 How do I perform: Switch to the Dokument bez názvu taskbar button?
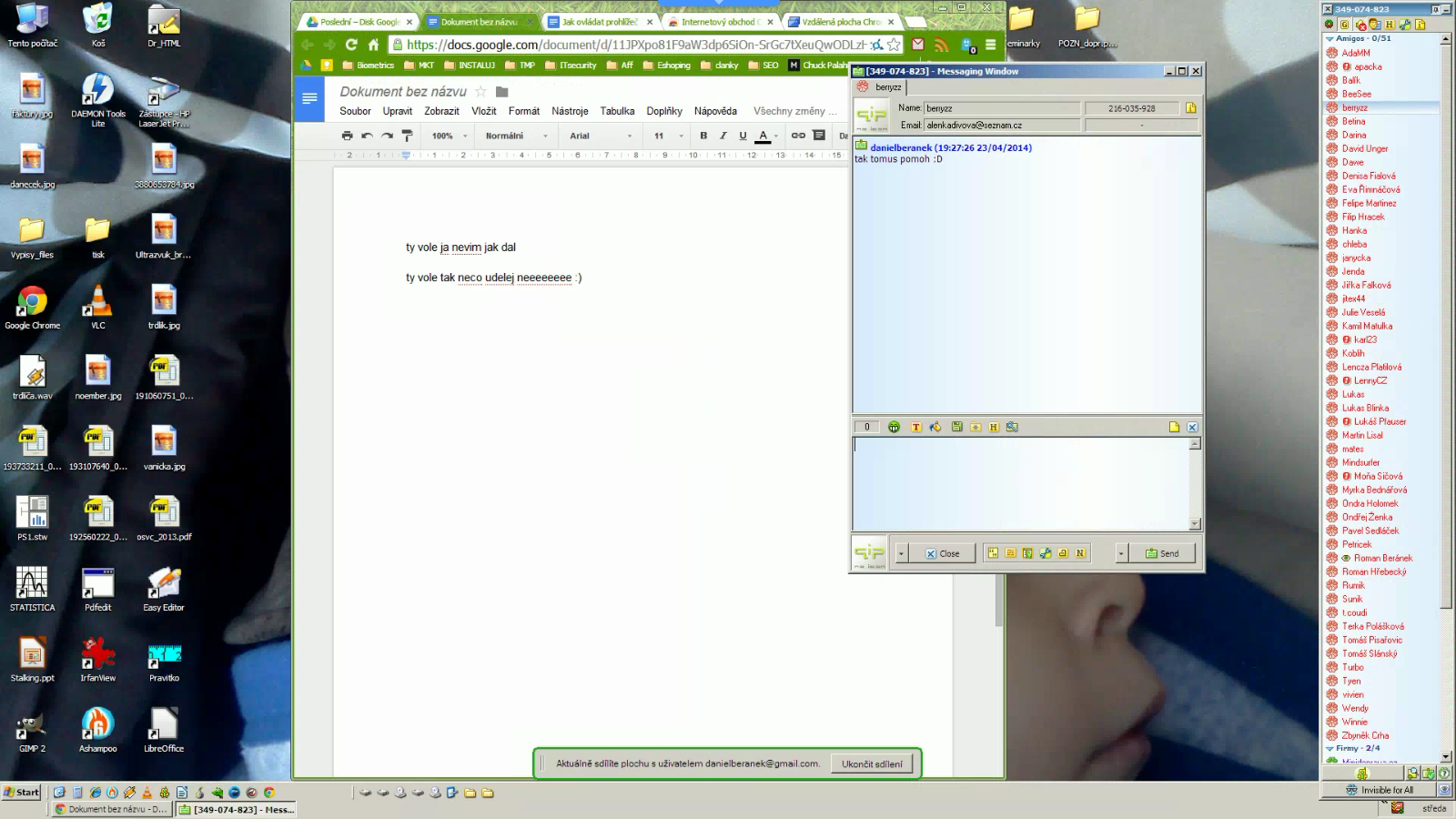(x=111, y=809)
